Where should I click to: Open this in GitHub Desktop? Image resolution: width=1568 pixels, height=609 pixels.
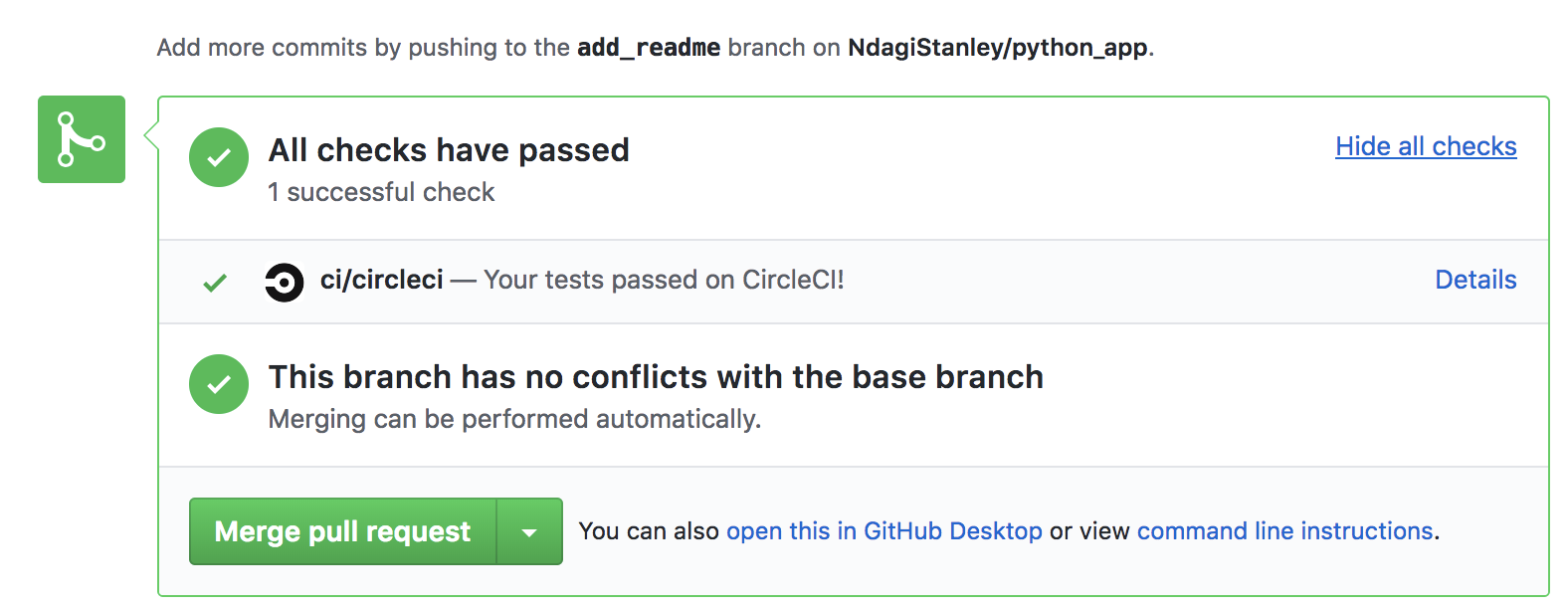(x=884, y=531)
